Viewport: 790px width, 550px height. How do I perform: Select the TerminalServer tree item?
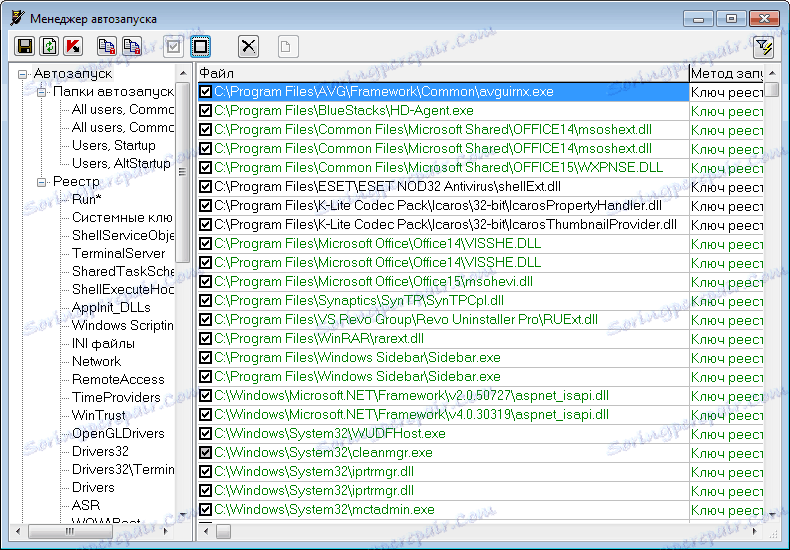[118, 253]
